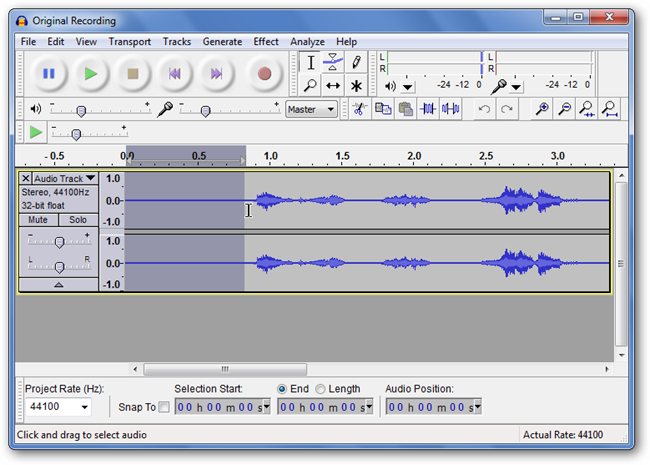Image resolution: width=650 pixels, height=465 pixels.
Task: Select the Multi-Tool asterisk mode
Action: click(356, 86)
